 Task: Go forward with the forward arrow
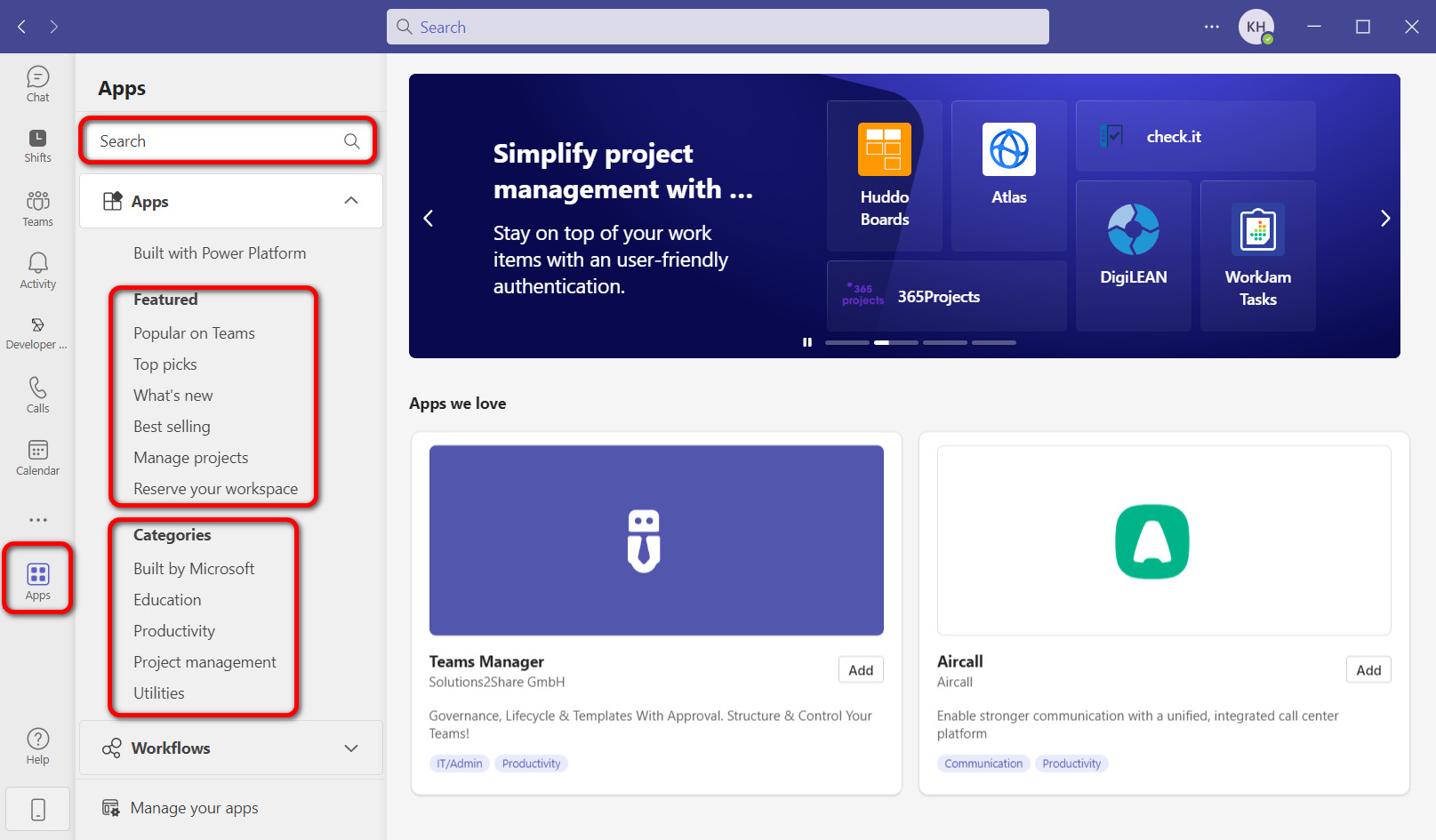tap(54, 27)
